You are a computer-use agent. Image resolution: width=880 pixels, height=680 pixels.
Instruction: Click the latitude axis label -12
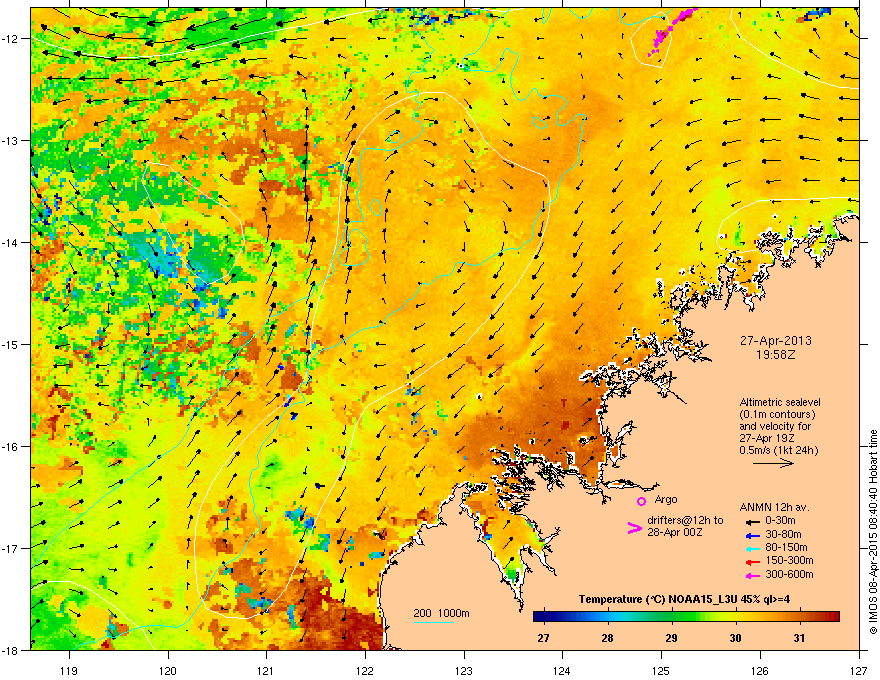point(10,38)
